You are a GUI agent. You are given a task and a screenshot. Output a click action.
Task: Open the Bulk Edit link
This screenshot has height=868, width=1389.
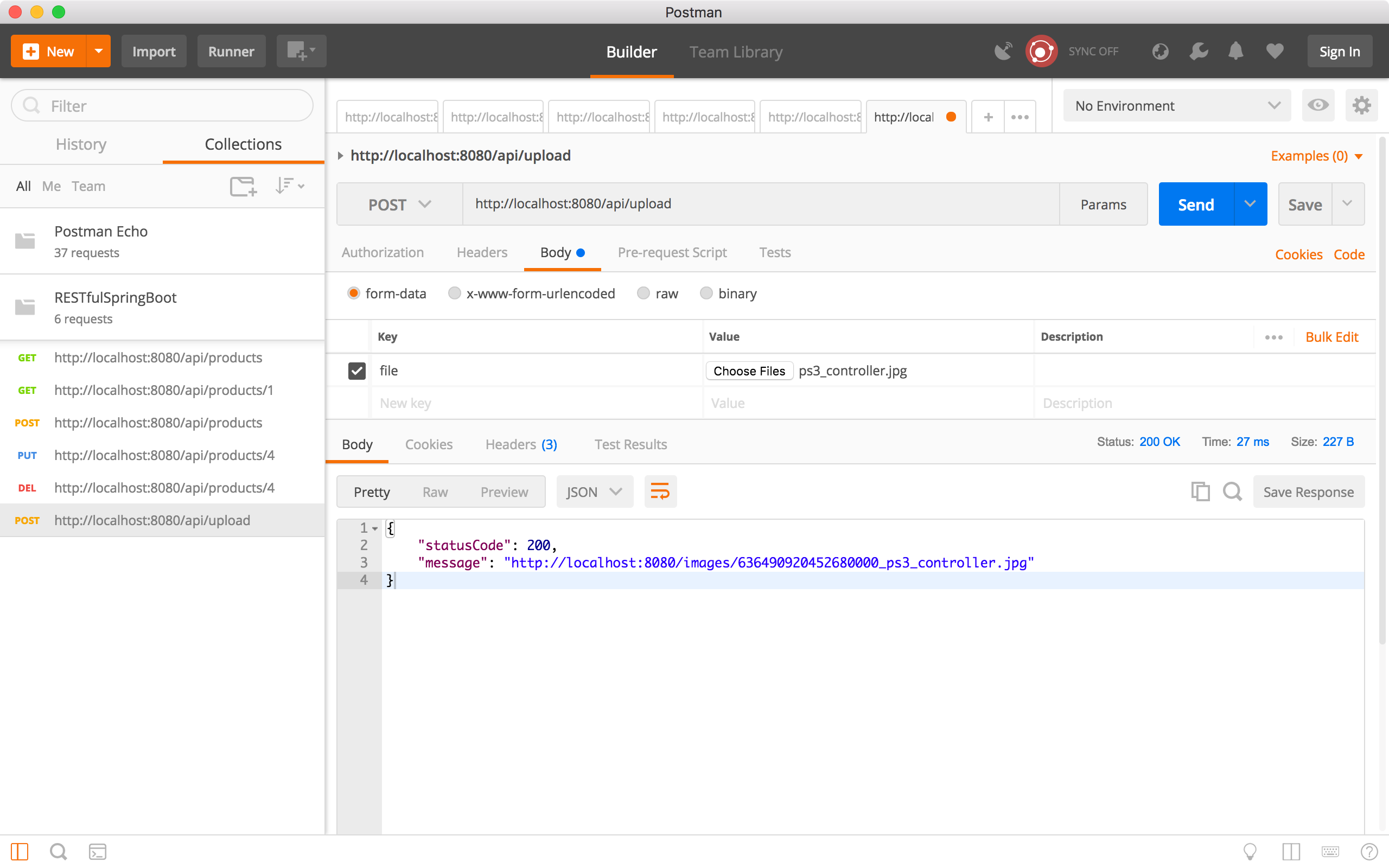(1331, 337)
